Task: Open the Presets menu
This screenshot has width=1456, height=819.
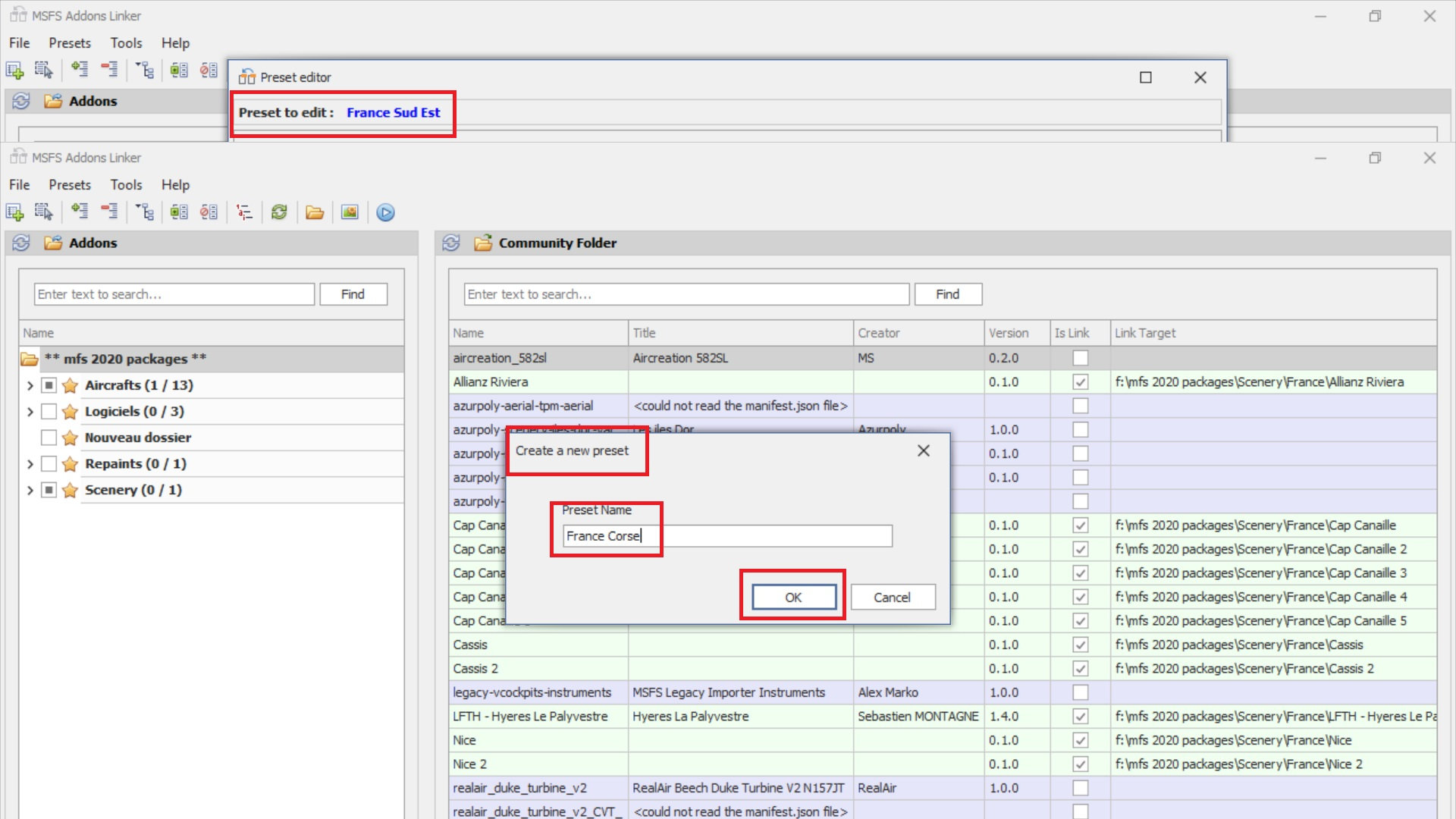Action: coord(70,185)
